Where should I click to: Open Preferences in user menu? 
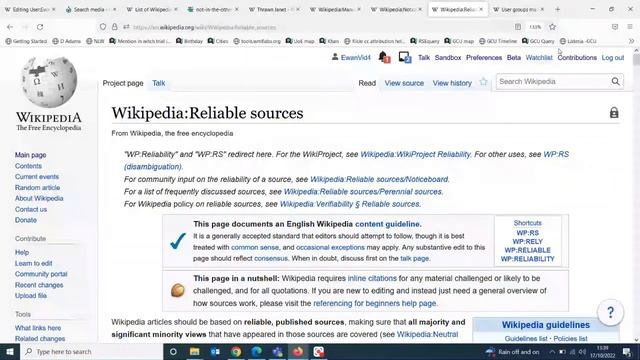click(484, 58)
